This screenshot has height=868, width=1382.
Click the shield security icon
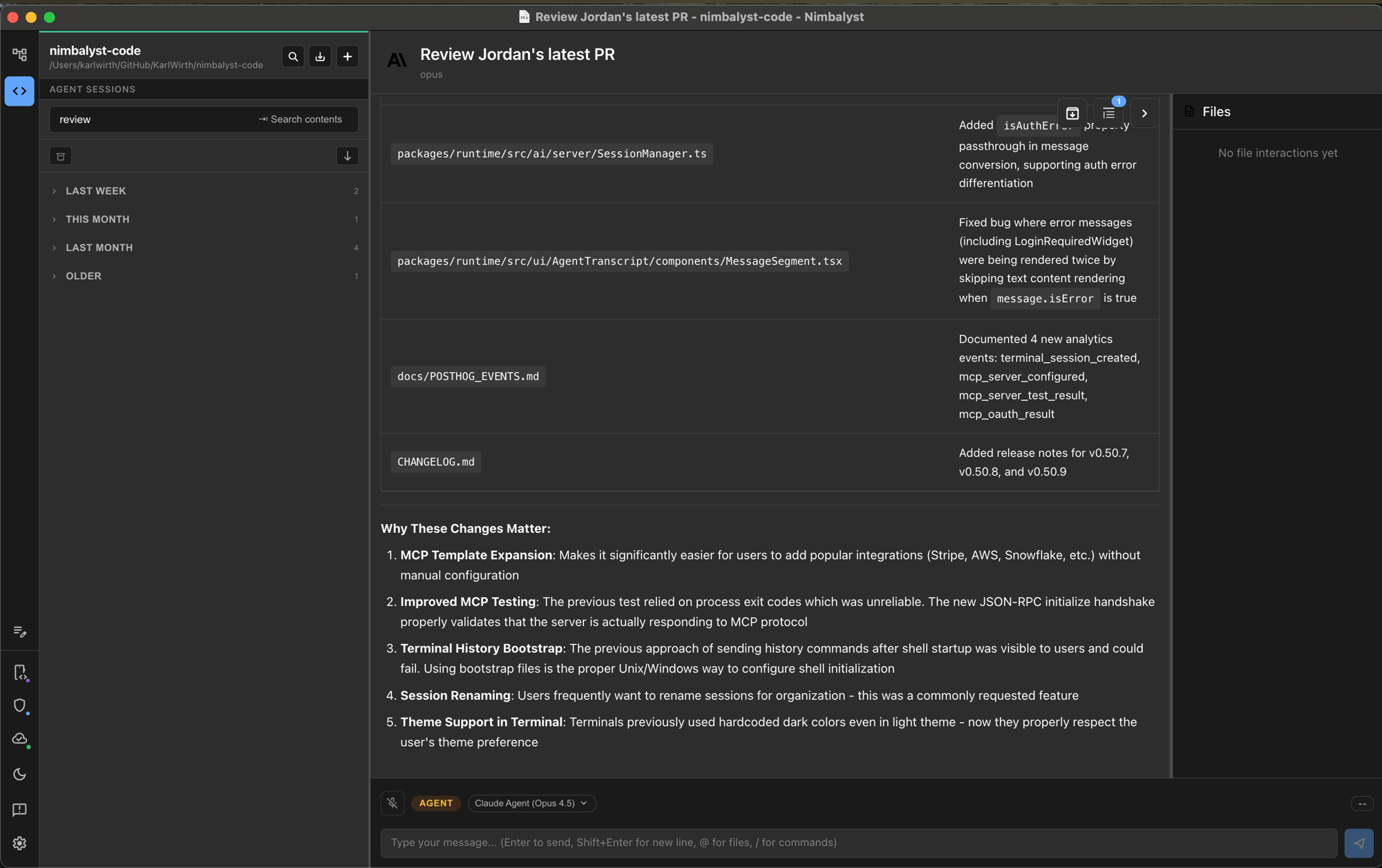pyautogui.click(x=19, y=706)
